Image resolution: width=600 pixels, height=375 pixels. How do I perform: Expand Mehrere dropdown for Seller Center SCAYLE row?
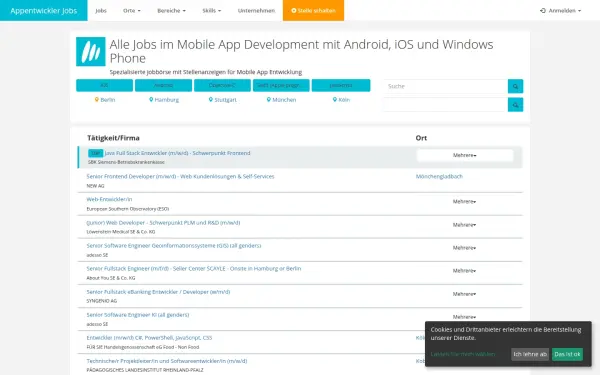[465, 271]
